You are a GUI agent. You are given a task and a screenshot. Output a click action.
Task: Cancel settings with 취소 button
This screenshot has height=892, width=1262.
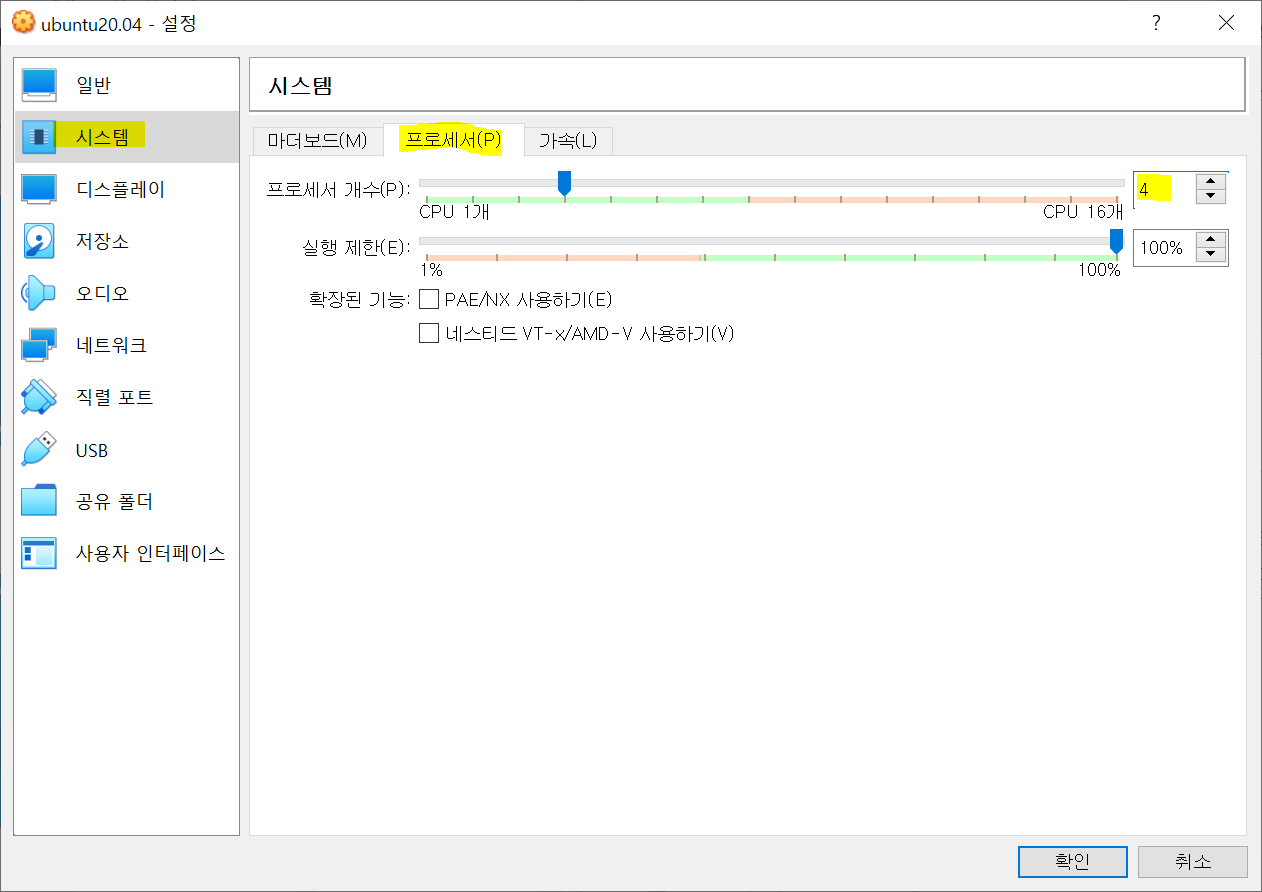coord(1193,861)
